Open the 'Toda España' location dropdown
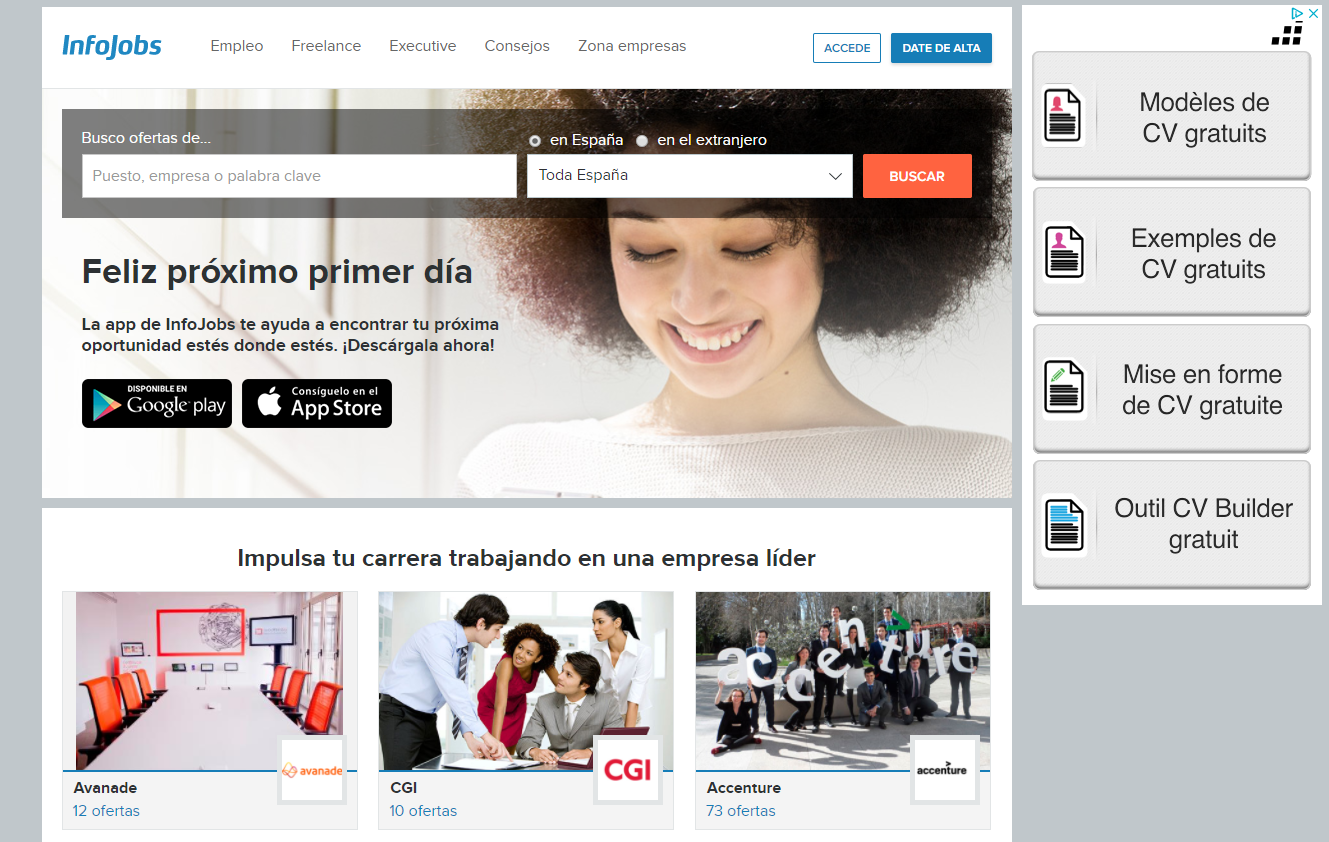1329x842 pixels. point(689,175)
